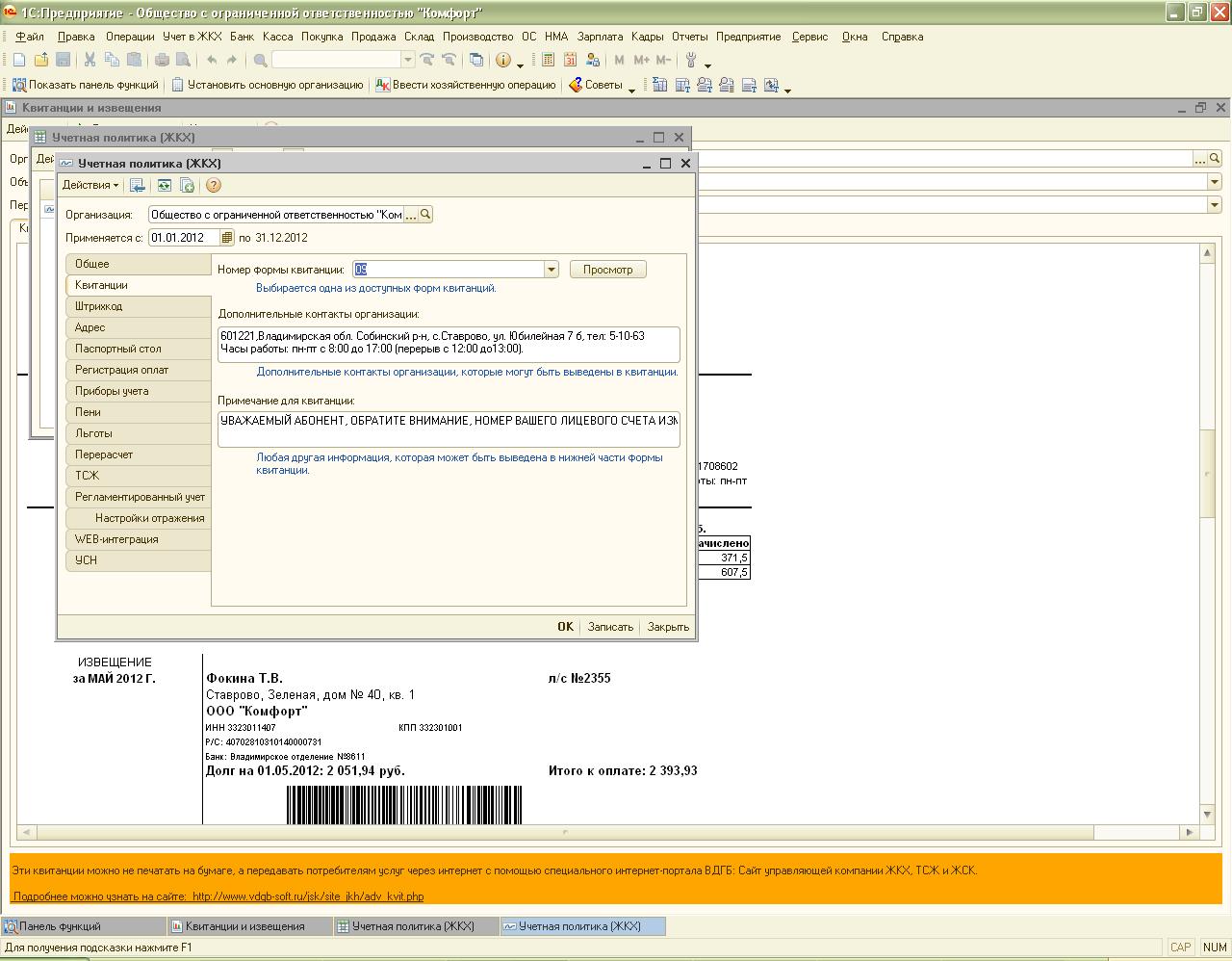Screen dimensions: 1232x961
Task: Click the copy icon in the main toolbar
Action: tap(112, 60)
